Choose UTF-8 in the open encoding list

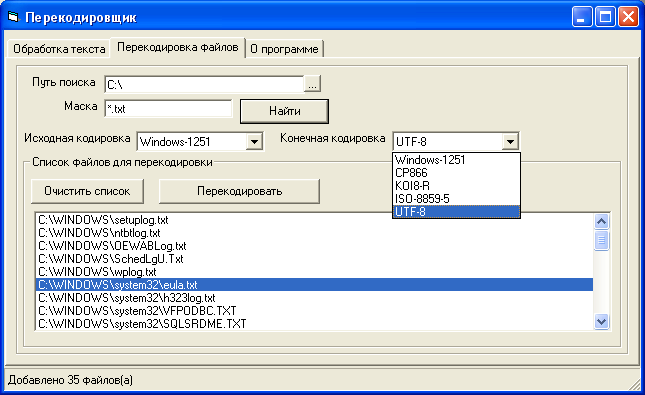tap(456, 211)
